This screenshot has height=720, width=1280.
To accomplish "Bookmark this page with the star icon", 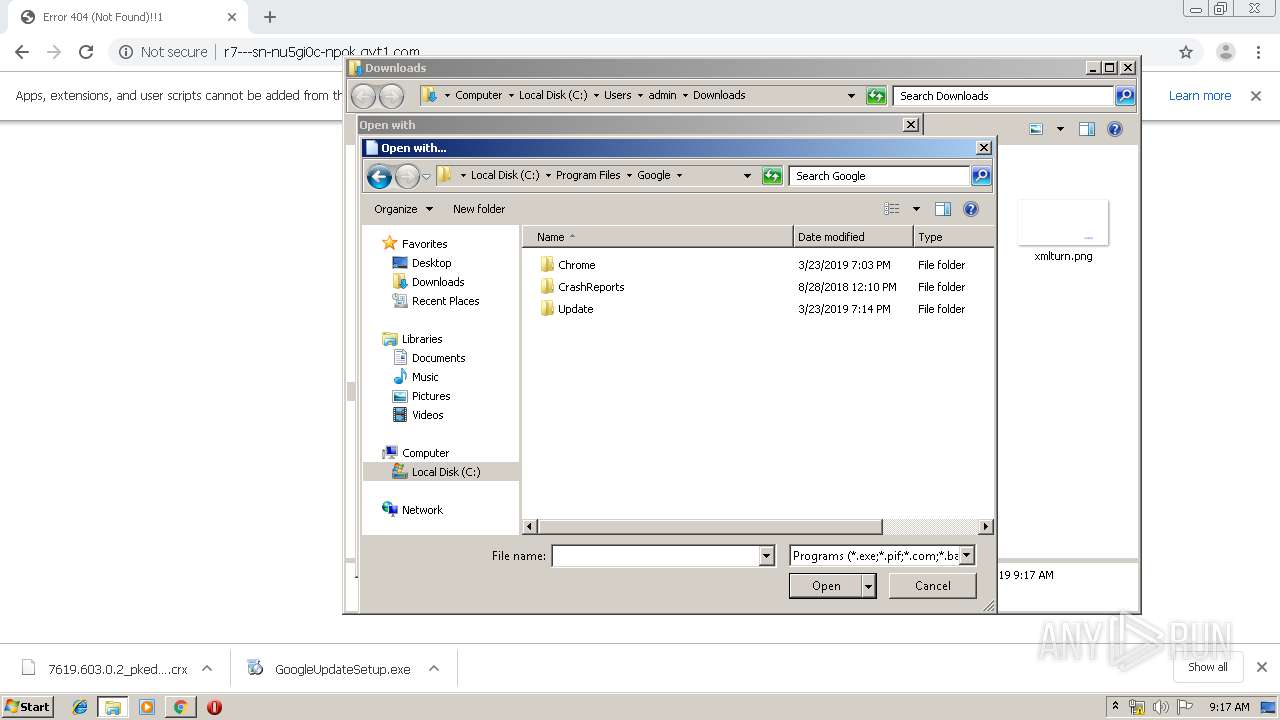I will 1186,52.
